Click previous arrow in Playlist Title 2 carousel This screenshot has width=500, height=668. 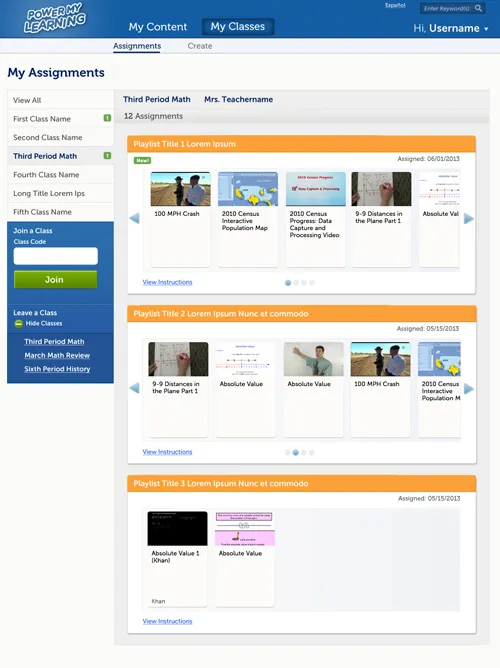(134, 388)
